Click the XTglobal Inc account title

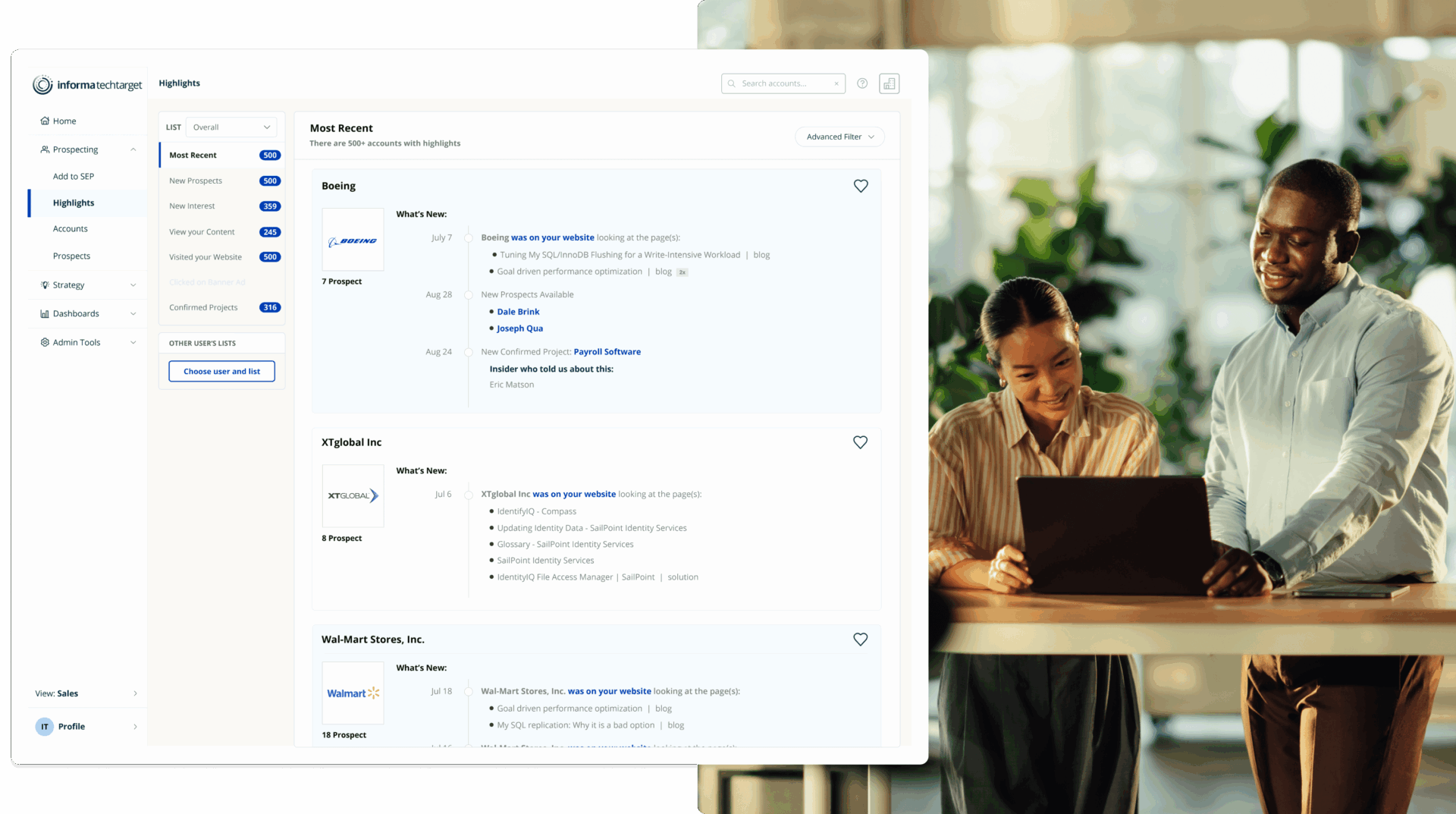click(x=352, y=442)
